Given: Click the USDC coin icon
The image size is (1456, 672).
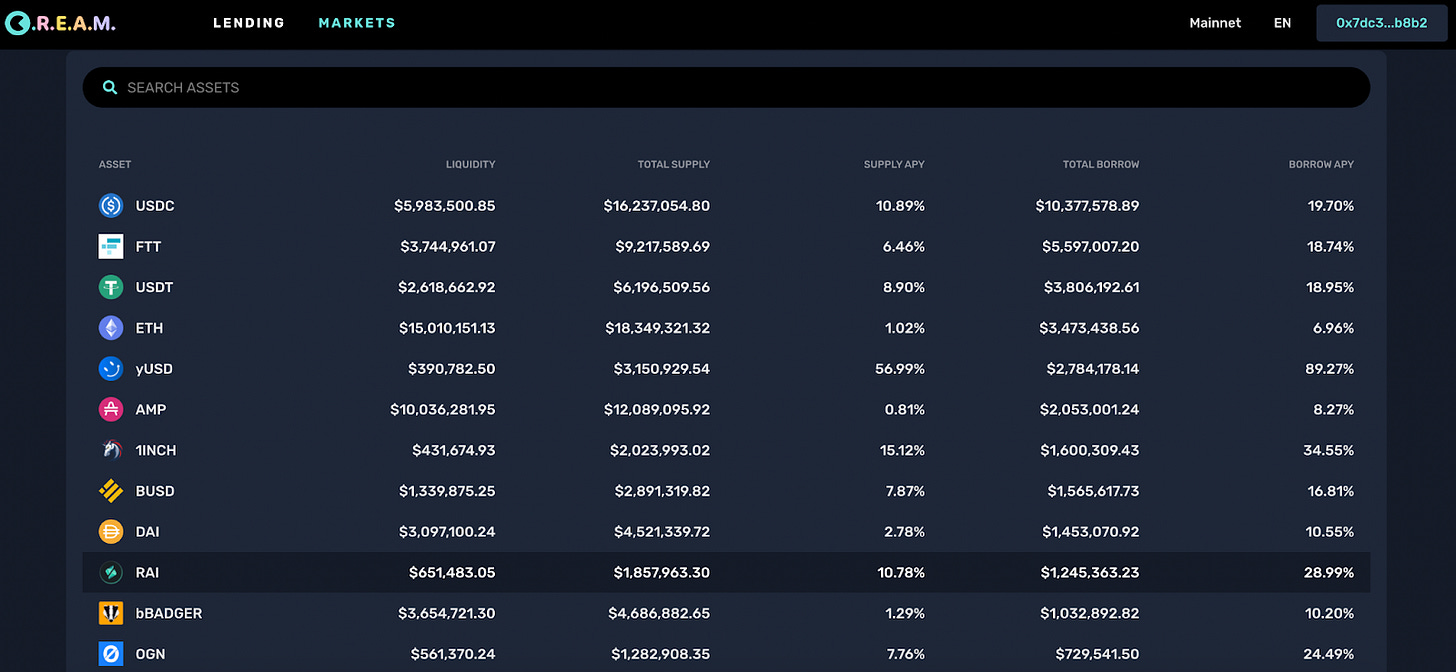Looking at the screenshot, I should (111, 206).
